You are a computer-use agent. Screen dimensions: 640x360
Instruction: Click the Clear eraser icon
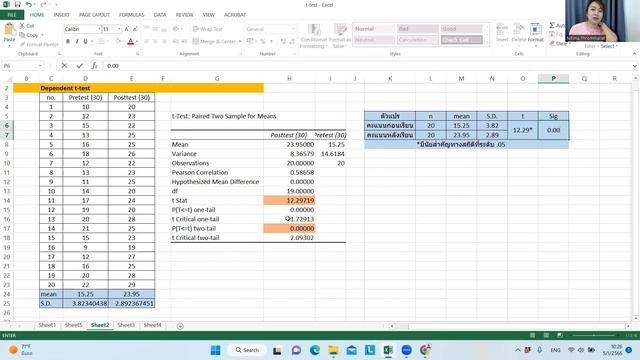[552, 43]
